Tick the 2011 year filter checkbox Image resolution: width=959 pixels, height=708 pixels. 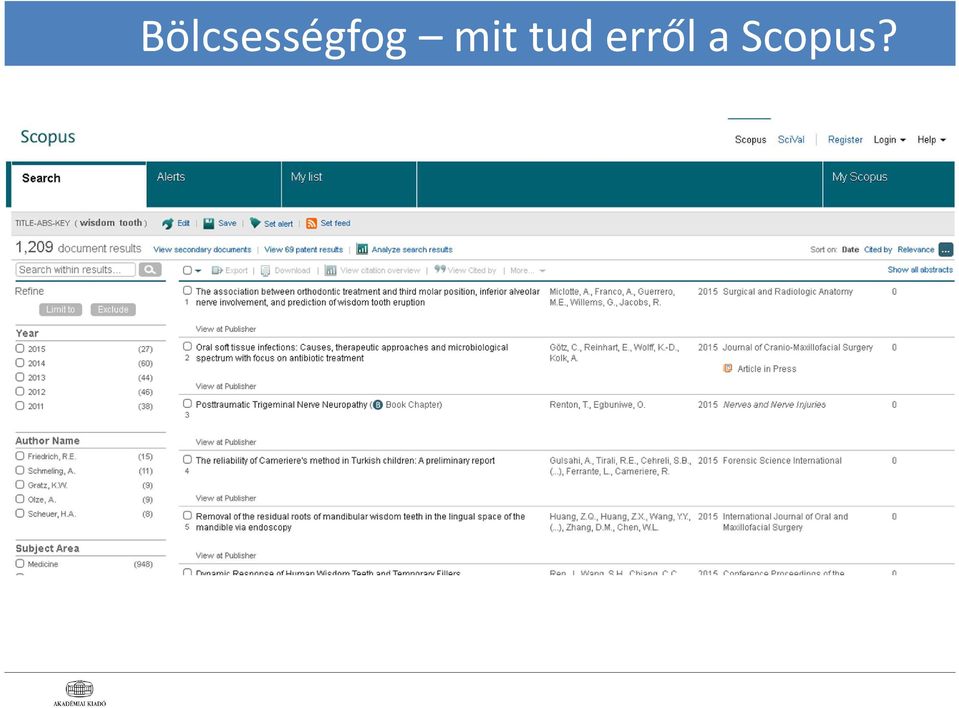(x=20, y=405)
